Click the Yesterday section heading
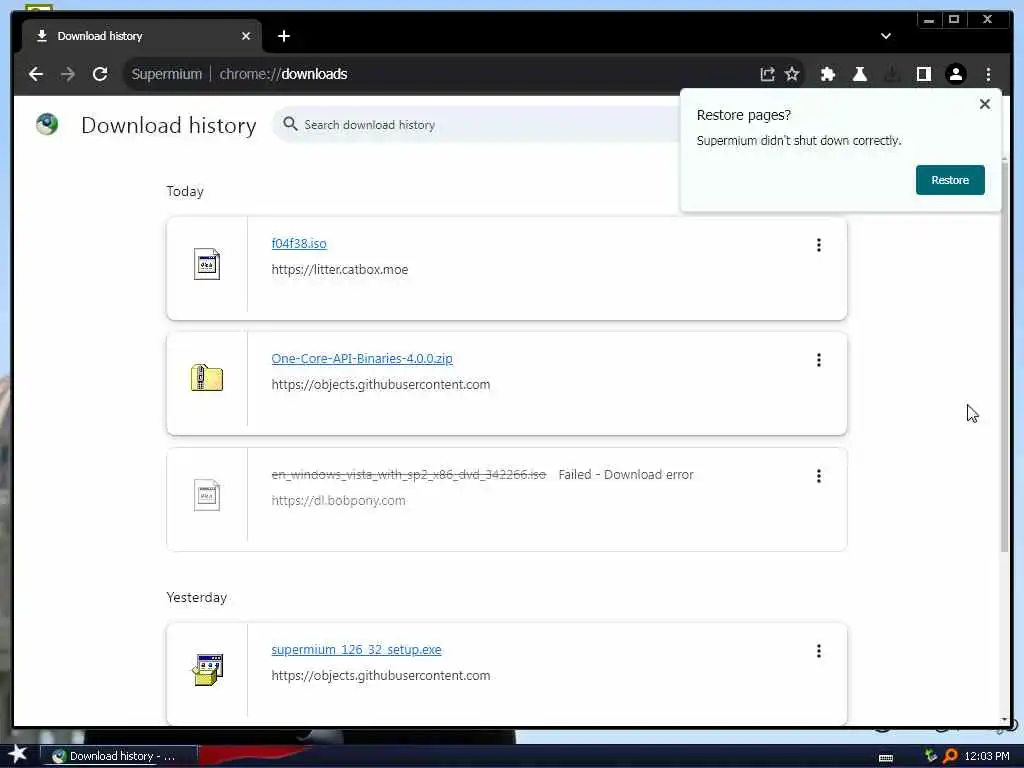This screenshot has width=1024, height=768. (x=197, y=598)
